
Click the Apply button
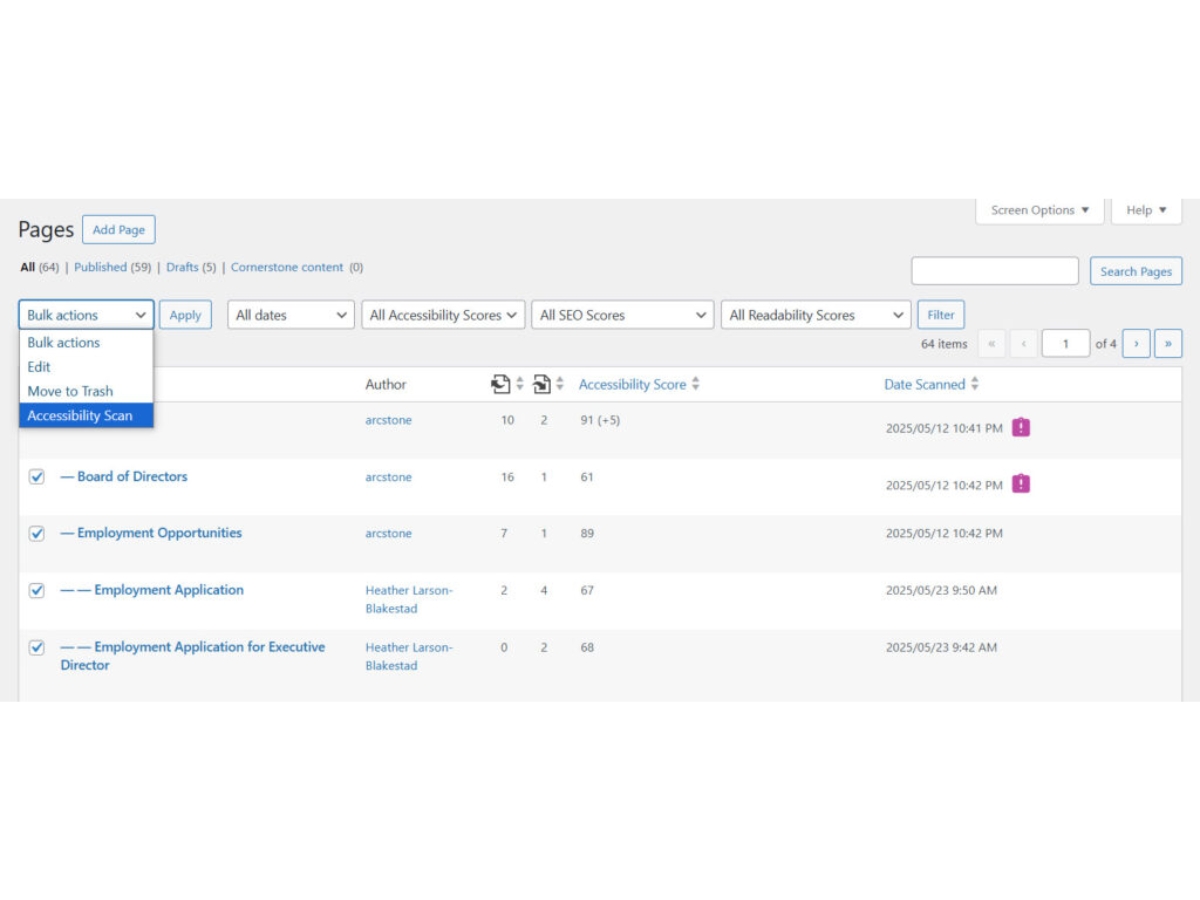tap(185, 315)
